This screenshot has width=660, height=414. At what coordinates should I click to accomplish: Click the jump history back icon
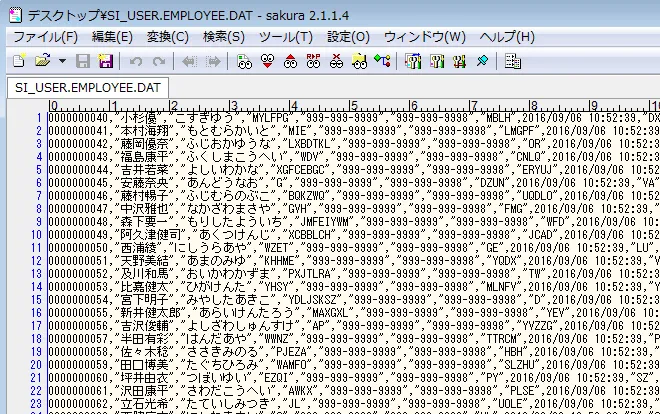pos(189,62)
